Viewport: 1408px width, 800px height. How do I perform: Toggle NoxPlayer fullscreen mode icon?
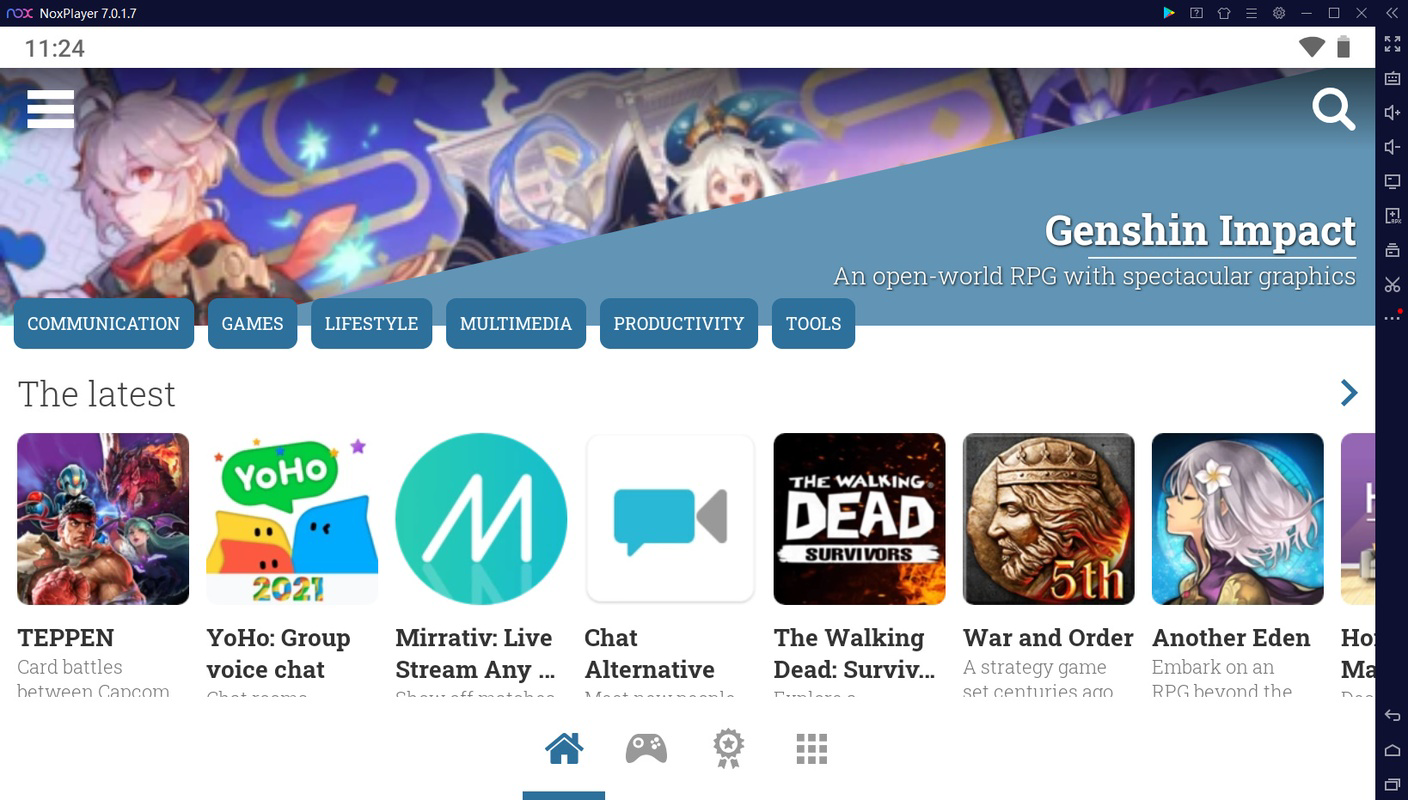1392,44
